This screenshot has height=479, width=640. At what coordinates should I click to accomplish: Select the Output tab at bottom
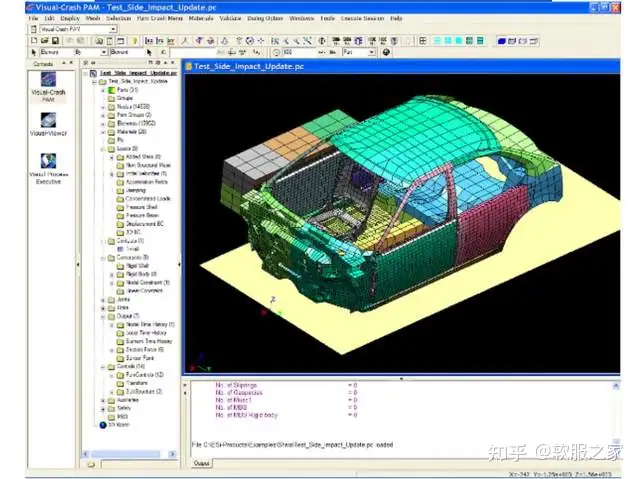201,463
